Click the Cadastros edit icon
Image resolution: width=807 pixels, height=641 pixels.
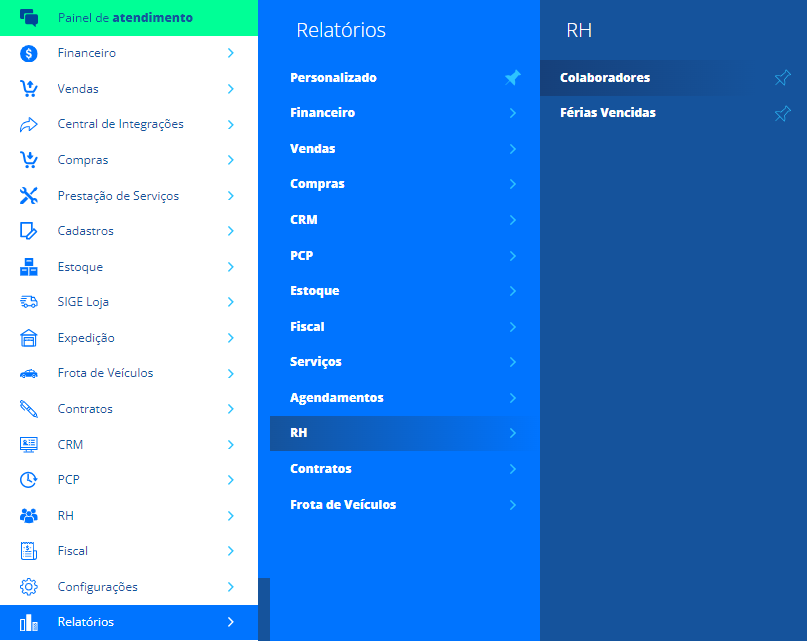(29, 231)
